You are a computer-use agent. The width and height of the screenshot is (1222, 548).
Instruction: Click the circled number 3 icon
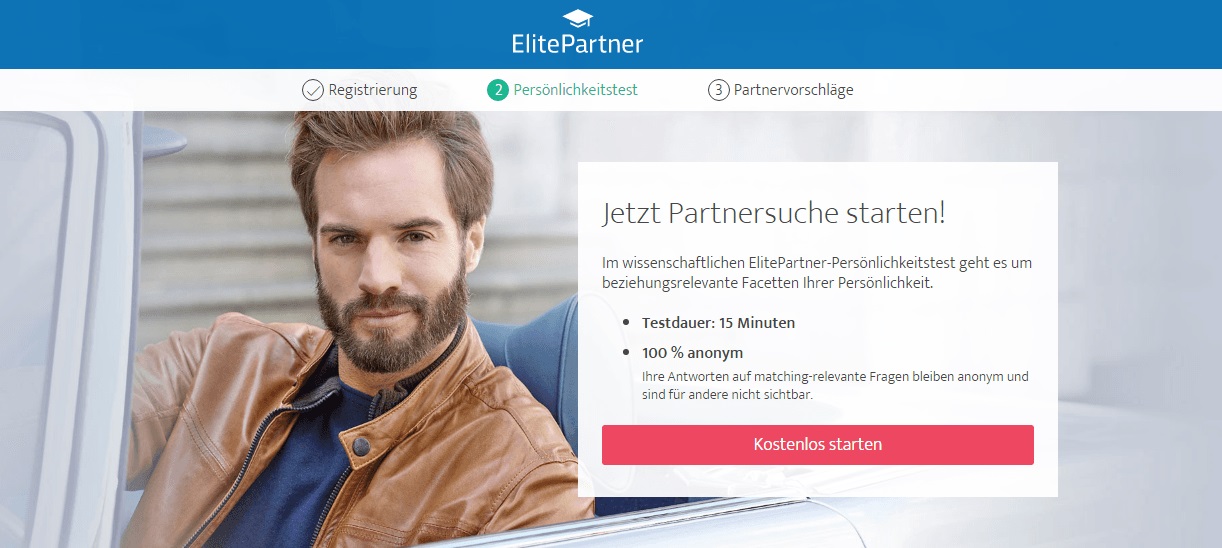(718, 90)
